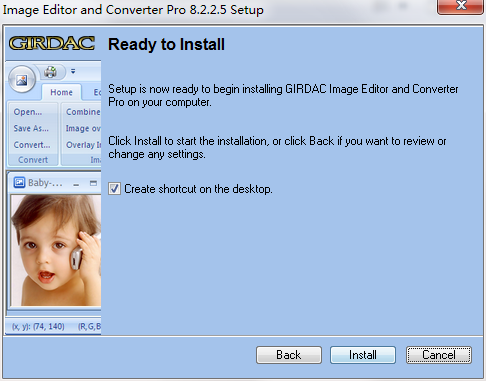The height and width of the screenshot is (381, 486).
Task: Uncheck Create shortcut on the desktop
Action: pyautogui.click(x=114, y=189)
